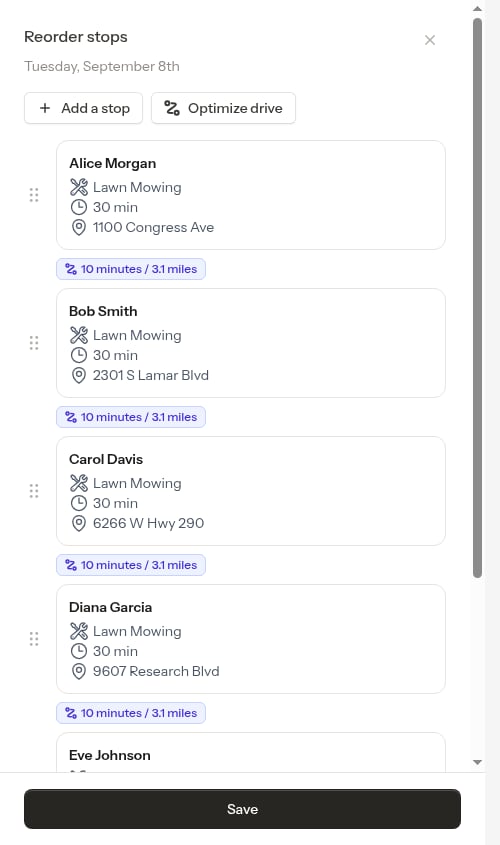
Task: Click the drag handle beside Diana Garcia
Action: click(34, 639)
